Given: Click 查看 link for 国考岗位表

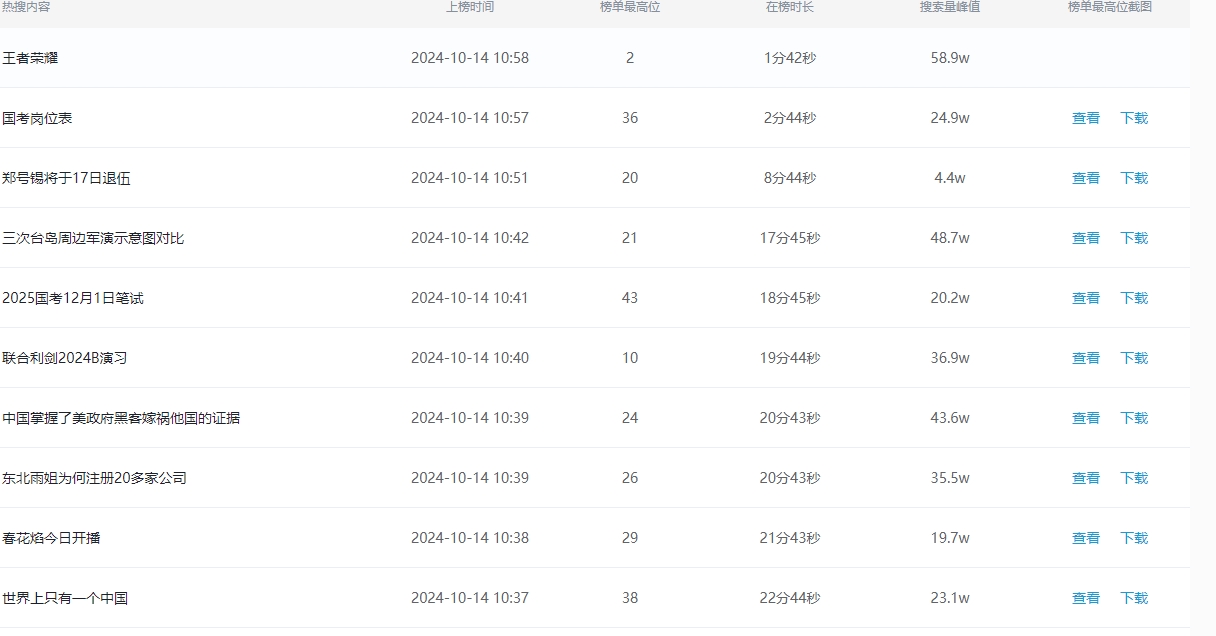Looking at the screenshot, I should point(1086,118).
